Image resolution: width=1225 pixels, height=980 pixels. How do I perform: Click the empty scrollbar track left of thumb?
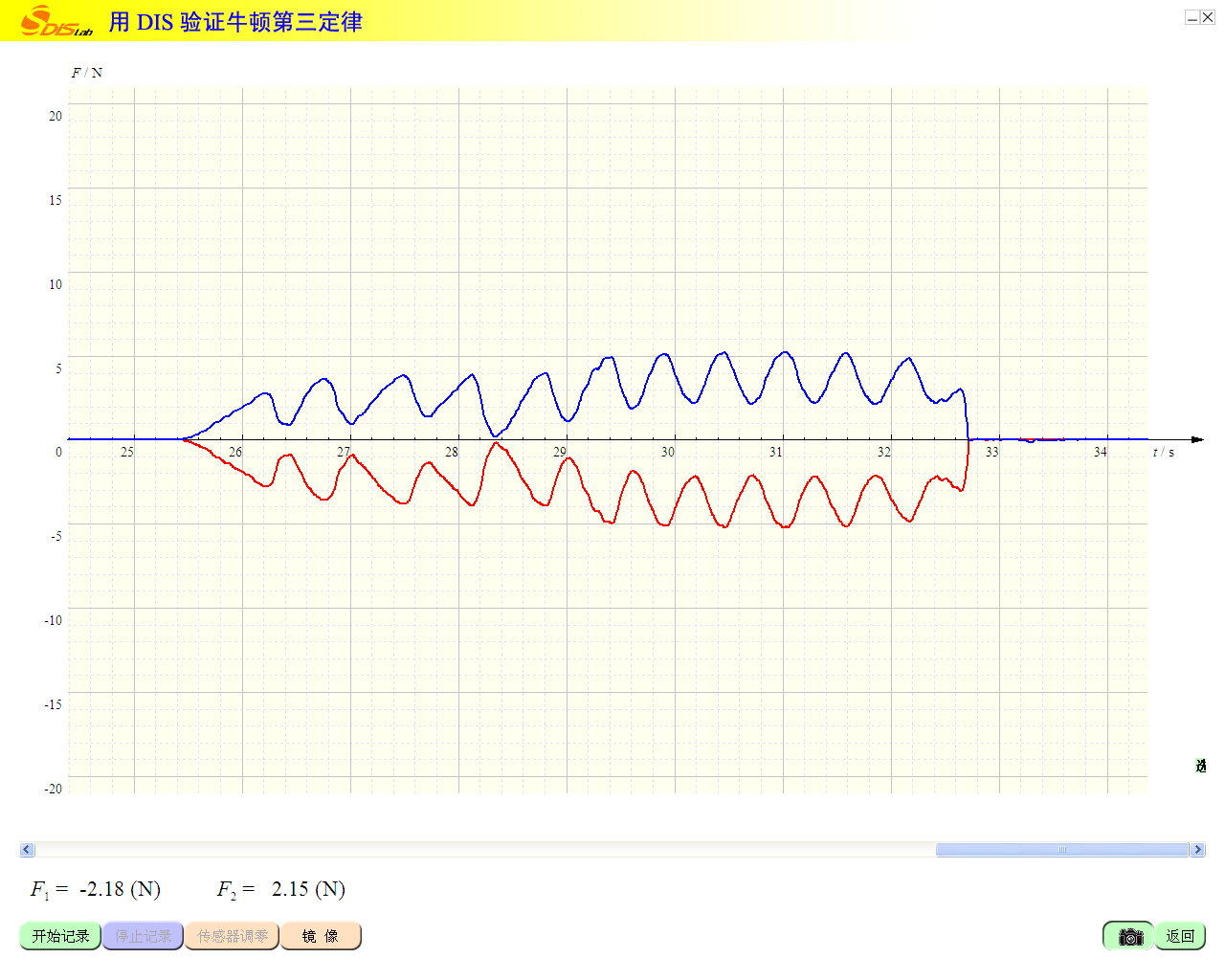point(479,850)
